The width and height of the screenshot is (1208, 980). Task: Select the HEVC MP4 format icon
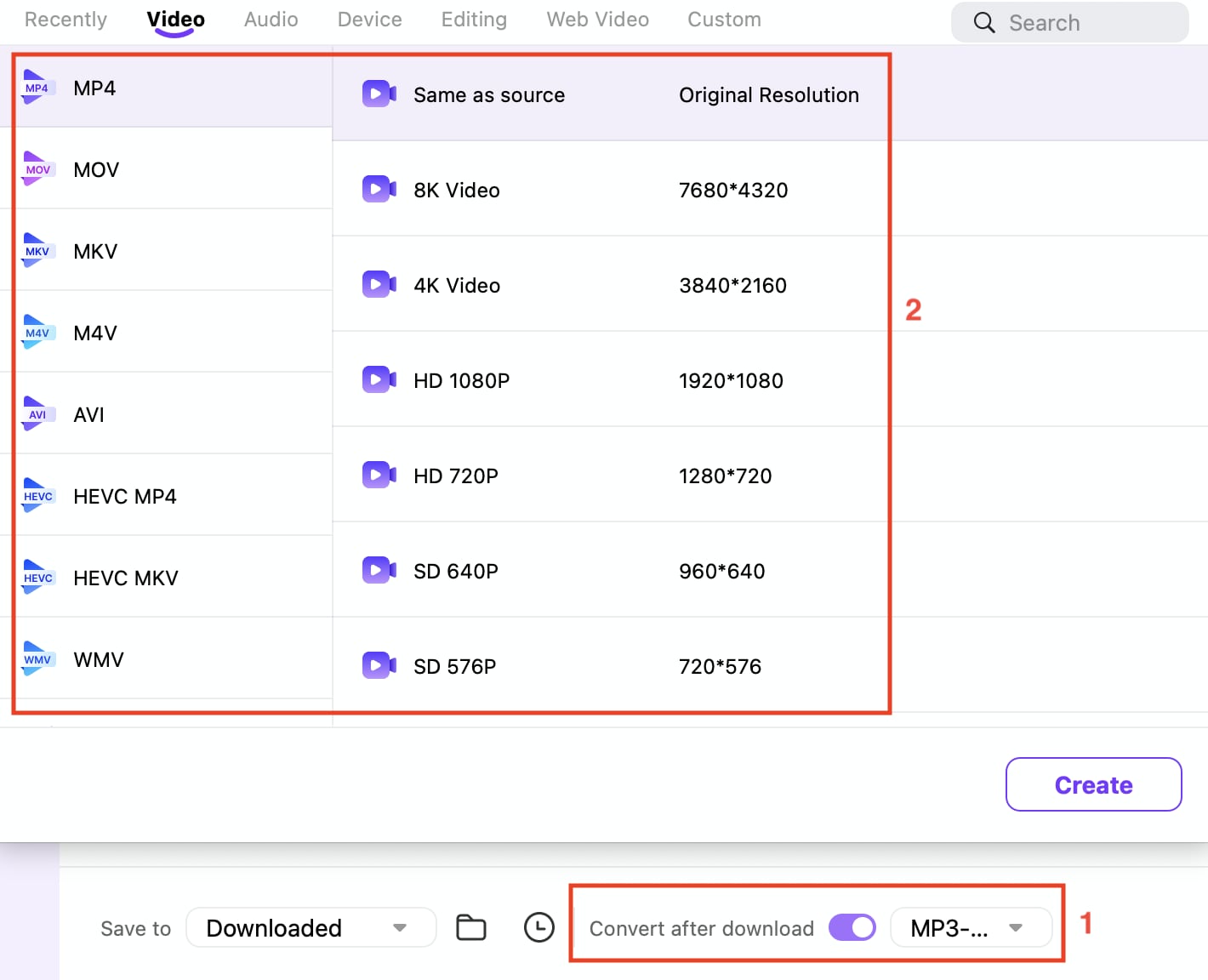[x=37, y=495]
